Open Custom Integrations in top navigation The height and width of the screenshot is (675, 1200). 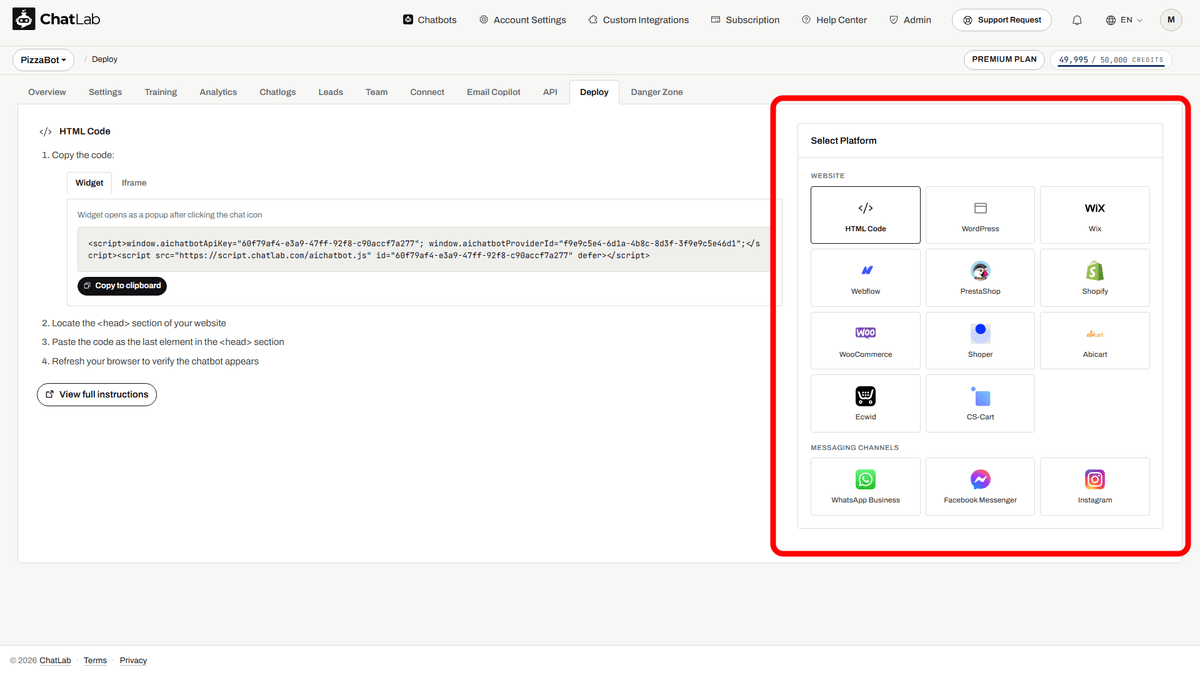click(639, 20)
